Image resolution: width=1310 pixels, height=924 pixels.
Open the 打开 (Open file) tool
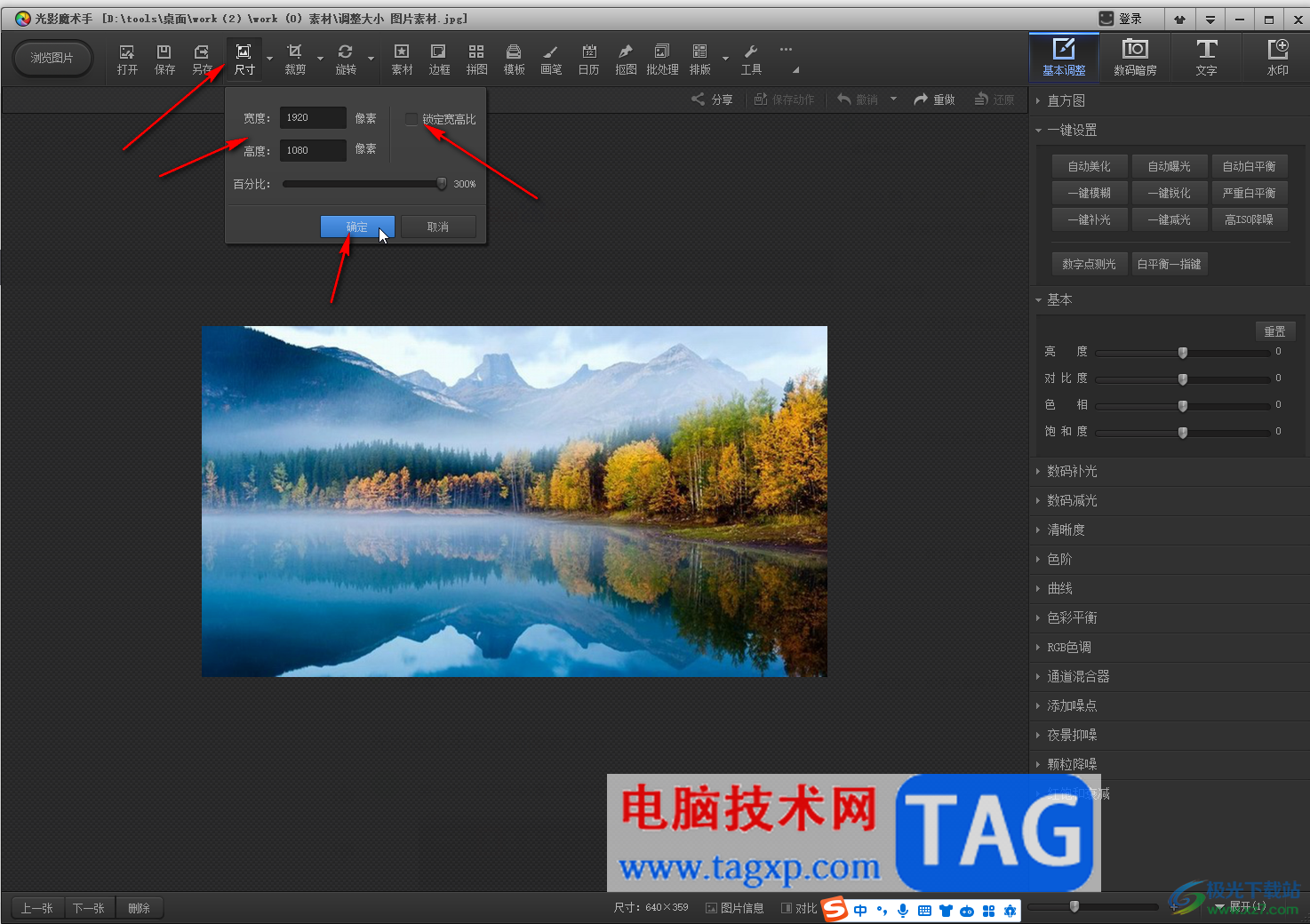click(x=127, y=60)
